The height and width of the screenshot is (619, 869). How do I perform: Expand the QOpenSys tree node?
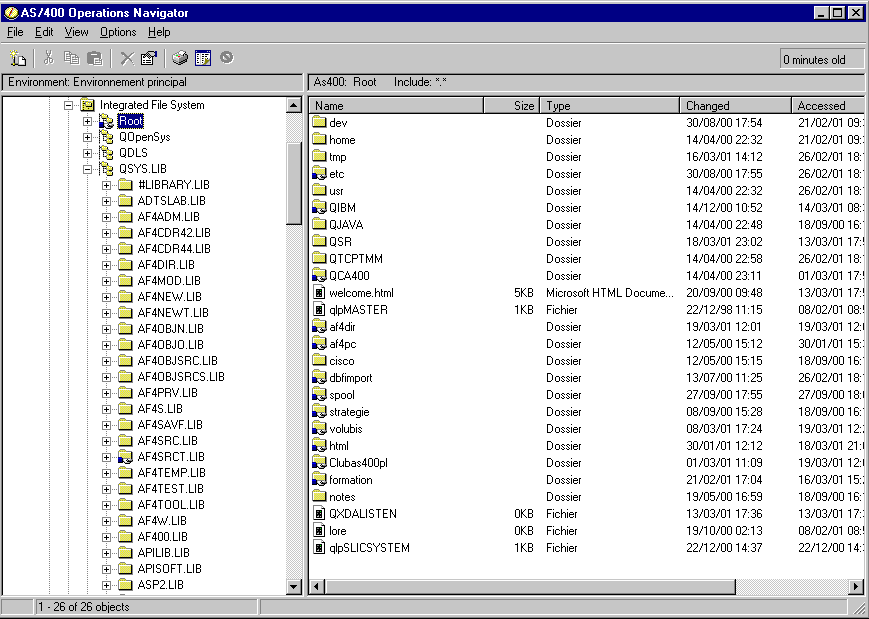click(88, 137)
